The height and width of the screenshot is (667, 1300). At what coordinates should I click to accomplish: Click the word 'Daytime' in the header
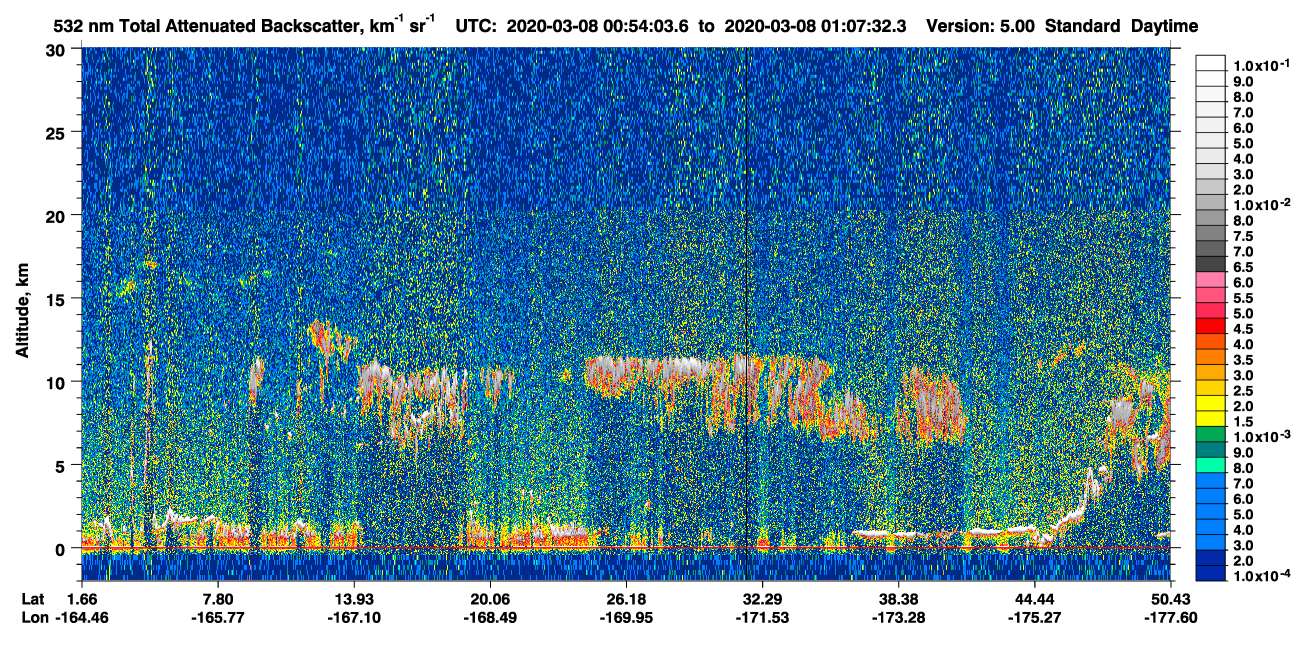(x=1164, y=27)
